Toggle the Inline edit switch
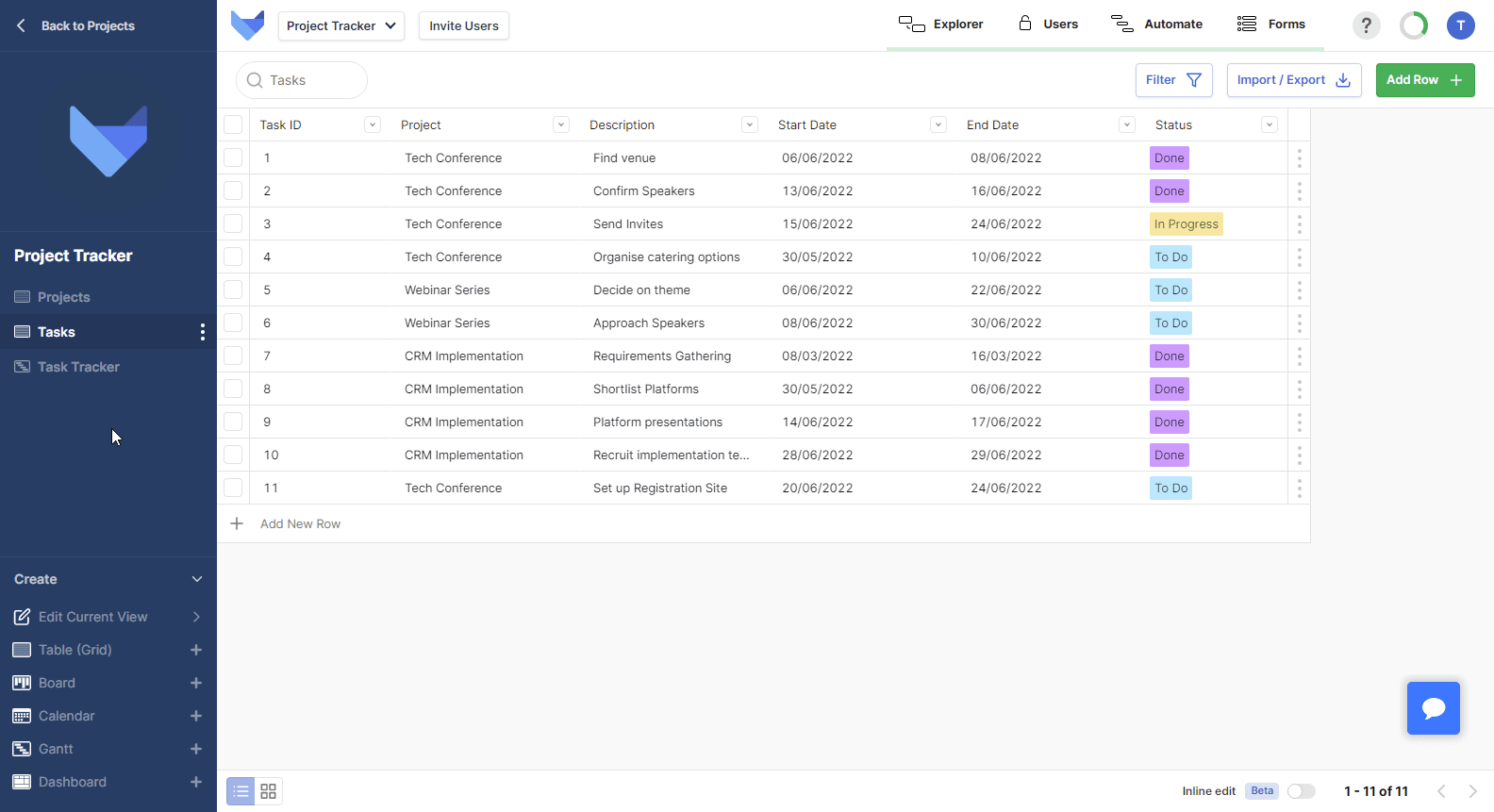This screenshot has width=1494, height=812. pyautogui.click(x=1301, y=791)
